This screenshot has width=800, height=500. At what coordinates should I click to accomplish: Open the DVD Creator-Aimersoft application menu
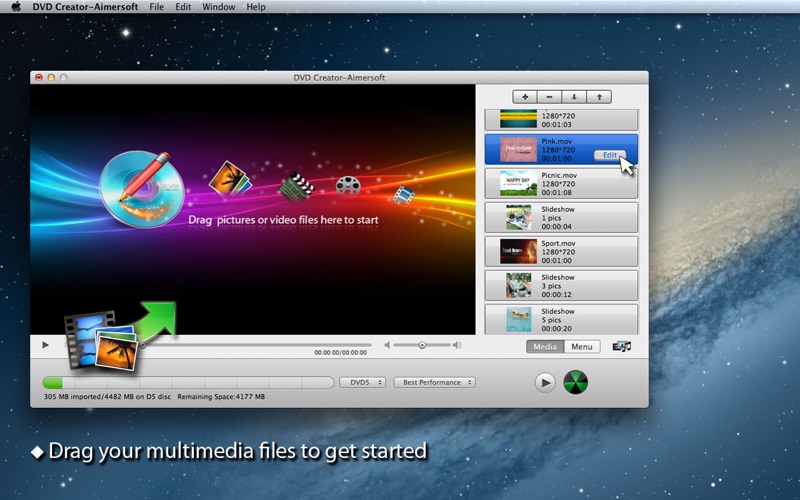(x=85, y=7)
